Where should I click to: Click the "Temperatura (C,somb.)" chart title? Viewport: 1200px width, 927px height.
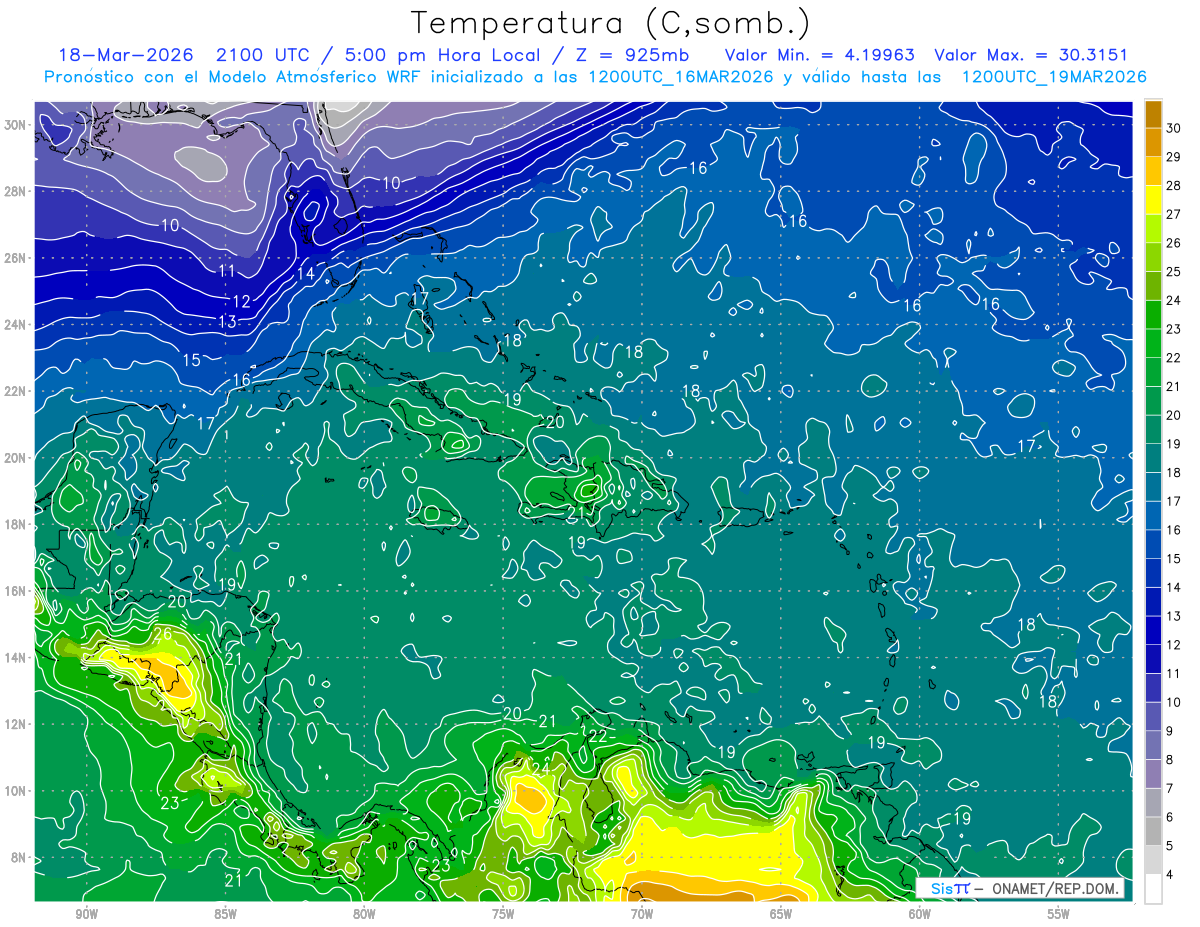(x=610, y=23)
